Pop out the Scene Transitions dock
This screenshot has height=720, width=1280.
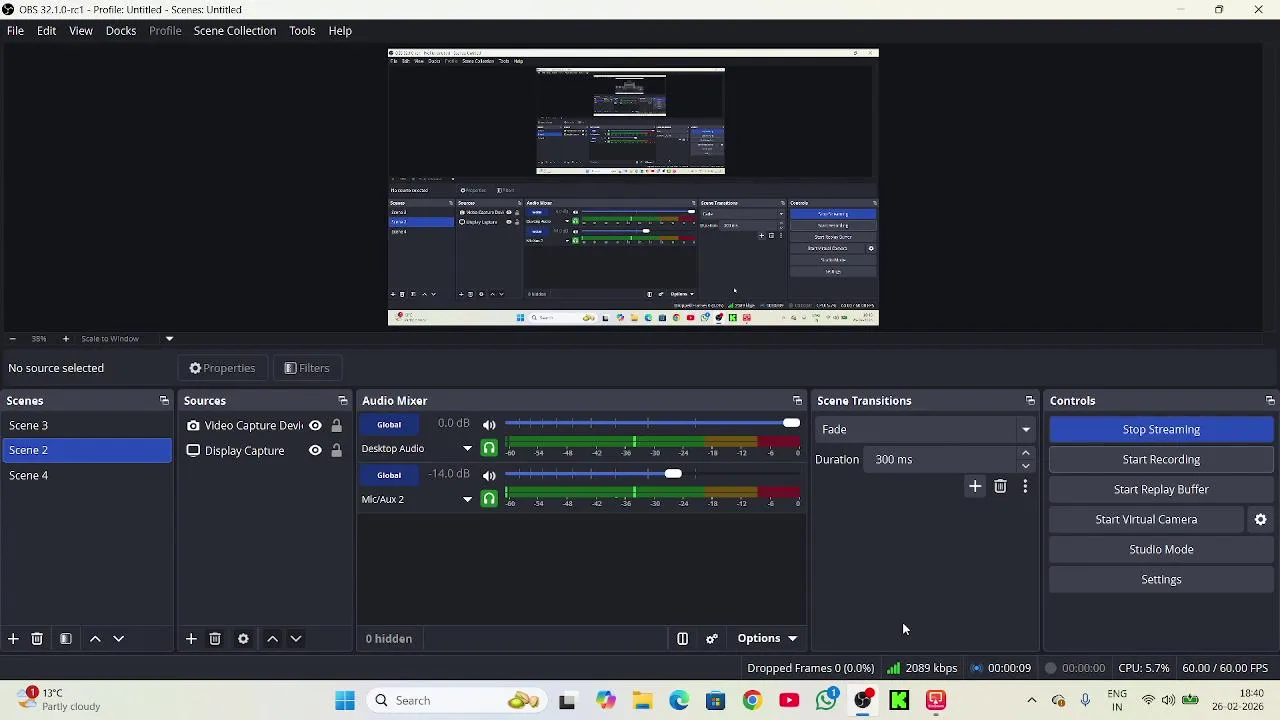1030,401
